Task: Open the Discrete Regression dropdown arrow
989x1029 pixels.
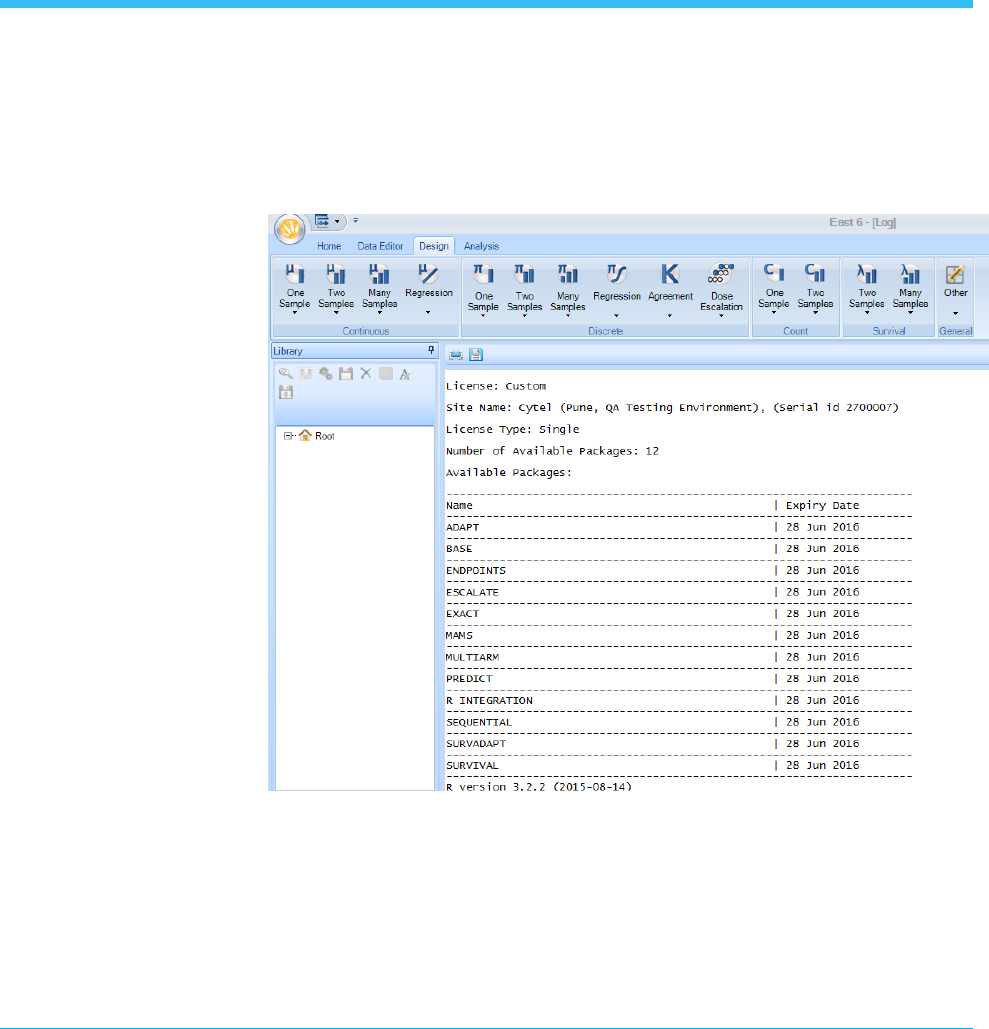Action: [x=616, y=316]
